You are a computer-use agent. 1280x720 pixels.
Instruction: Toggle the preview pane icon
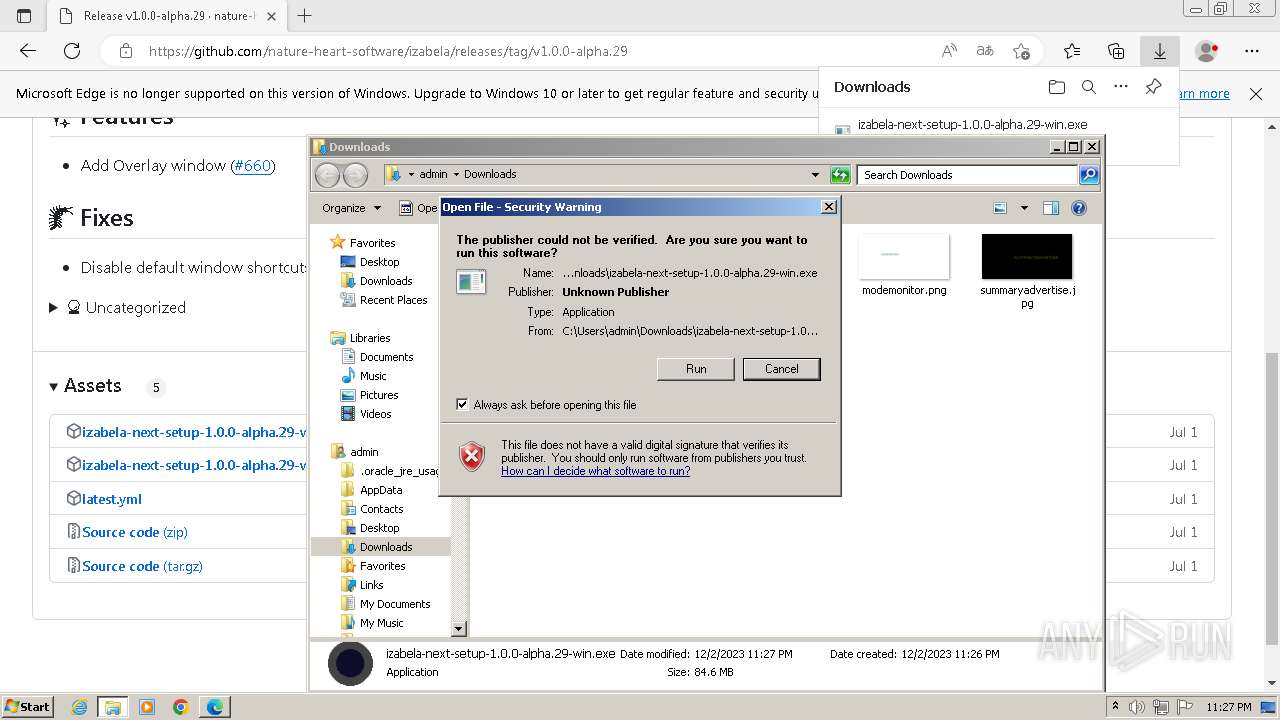(1050, 208)
